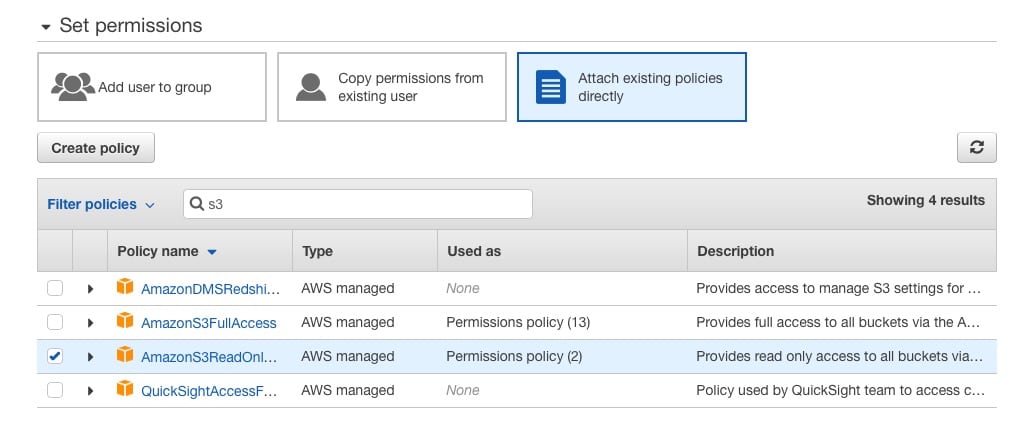Uncheck the AmazonS3ReadOnly policy checkbox
Image resolution: width=1028 pixels, height=435 pixels.
[55, 356]
